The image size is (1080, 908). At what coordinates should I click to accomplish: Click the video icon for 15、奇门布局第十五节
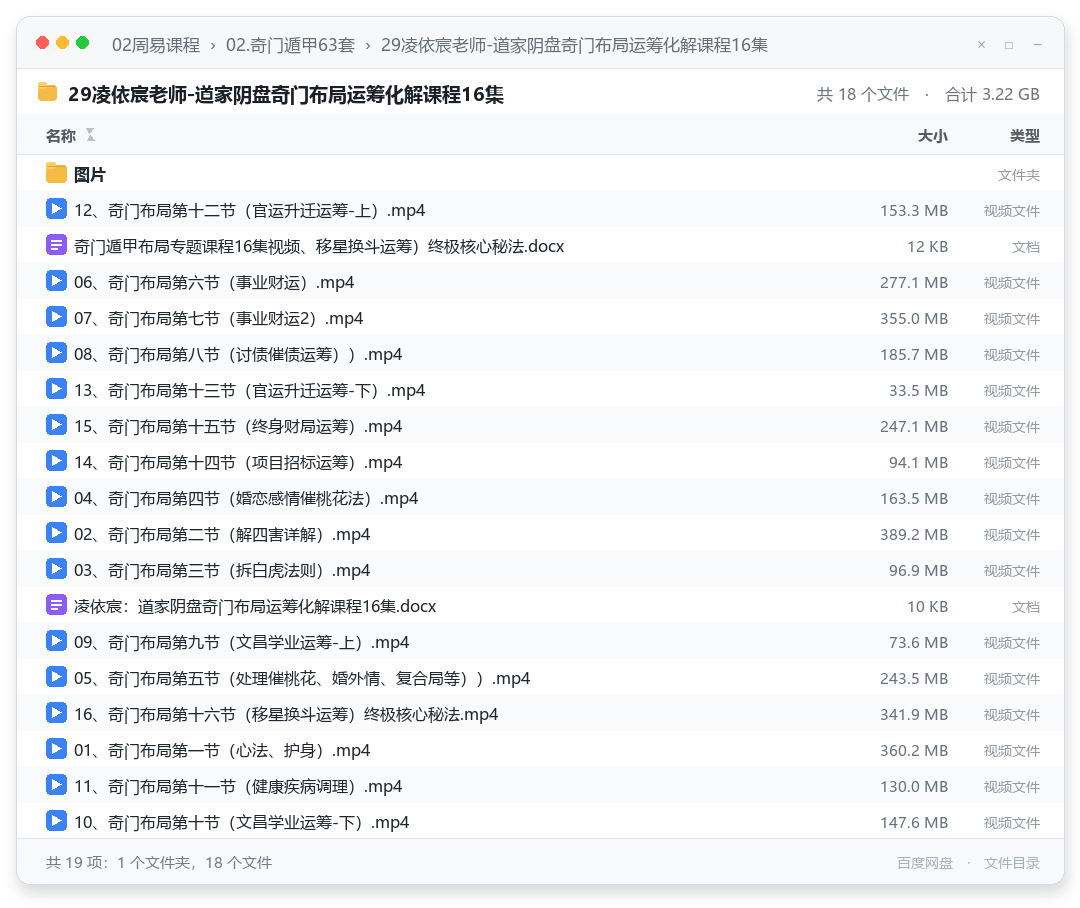(x=56, y=425)
